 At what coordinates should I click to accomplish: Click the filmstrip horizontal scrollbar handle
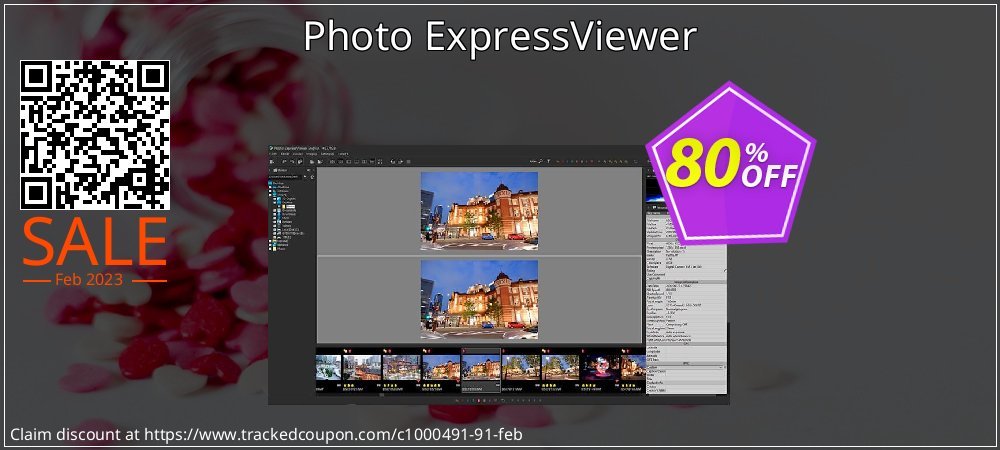pos(381,395)
